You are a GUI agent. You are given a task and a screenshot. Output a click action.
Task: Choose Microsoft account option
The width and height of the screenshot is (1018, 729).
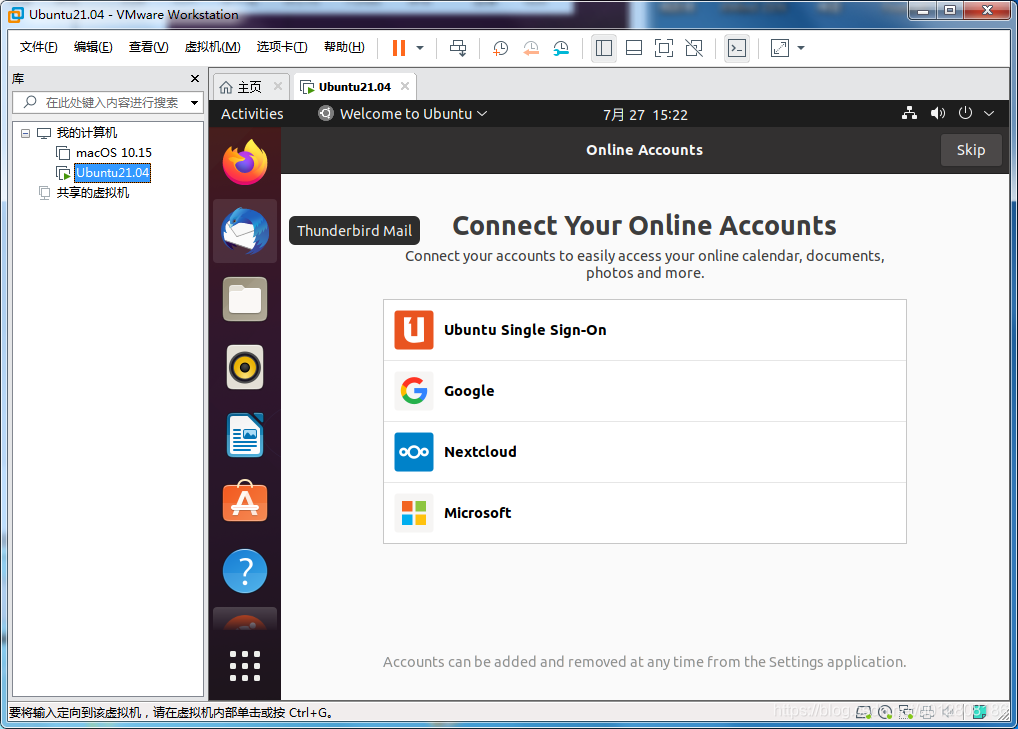pos(645,513)
